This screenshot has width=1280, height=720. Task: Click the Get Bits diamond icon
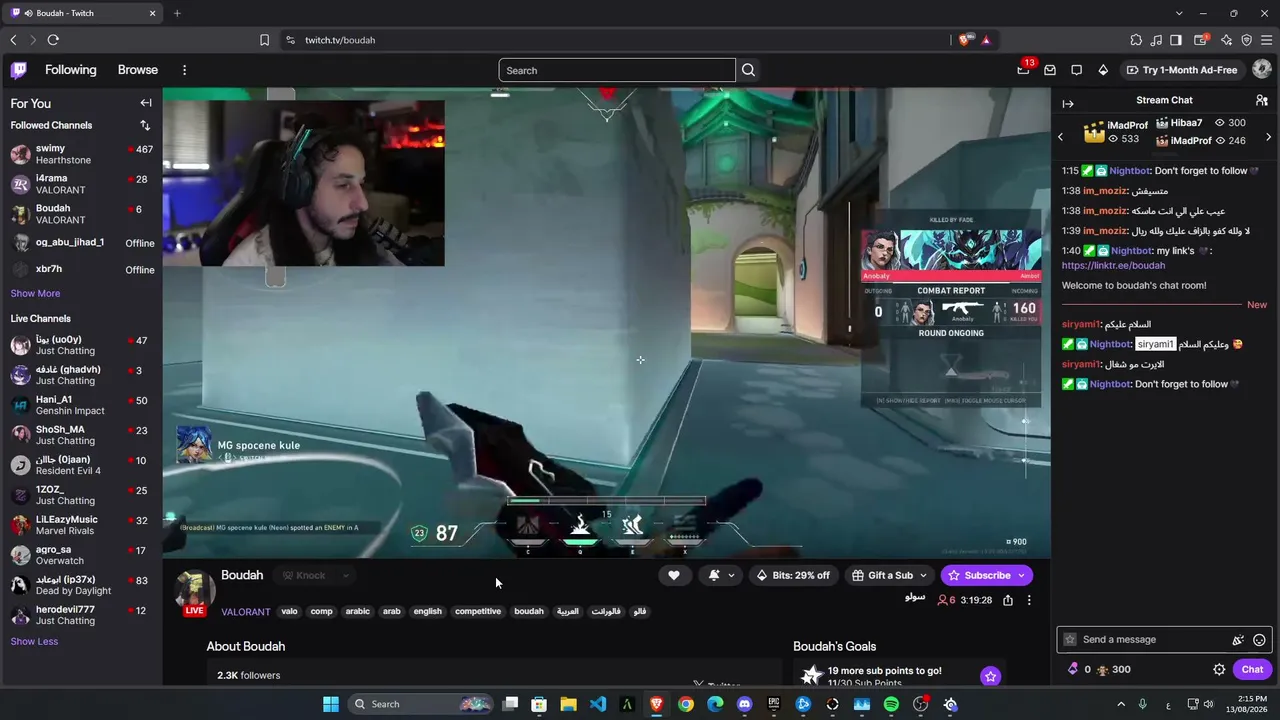click(x=1103, y=70)
